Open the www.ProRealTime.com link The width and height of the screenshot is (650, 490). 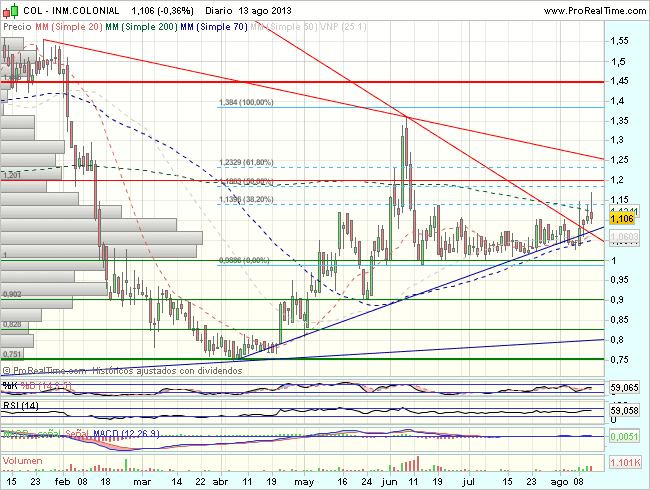click(584, 10)
